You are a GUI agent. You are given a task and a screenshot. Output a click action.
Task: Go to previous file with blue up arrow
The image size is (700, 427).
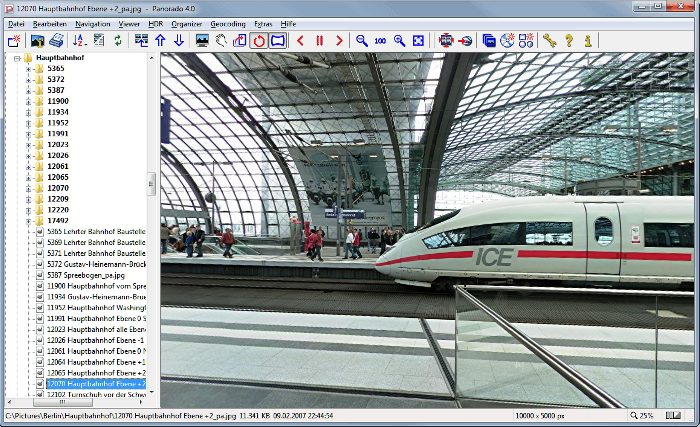tap(160, 41)
